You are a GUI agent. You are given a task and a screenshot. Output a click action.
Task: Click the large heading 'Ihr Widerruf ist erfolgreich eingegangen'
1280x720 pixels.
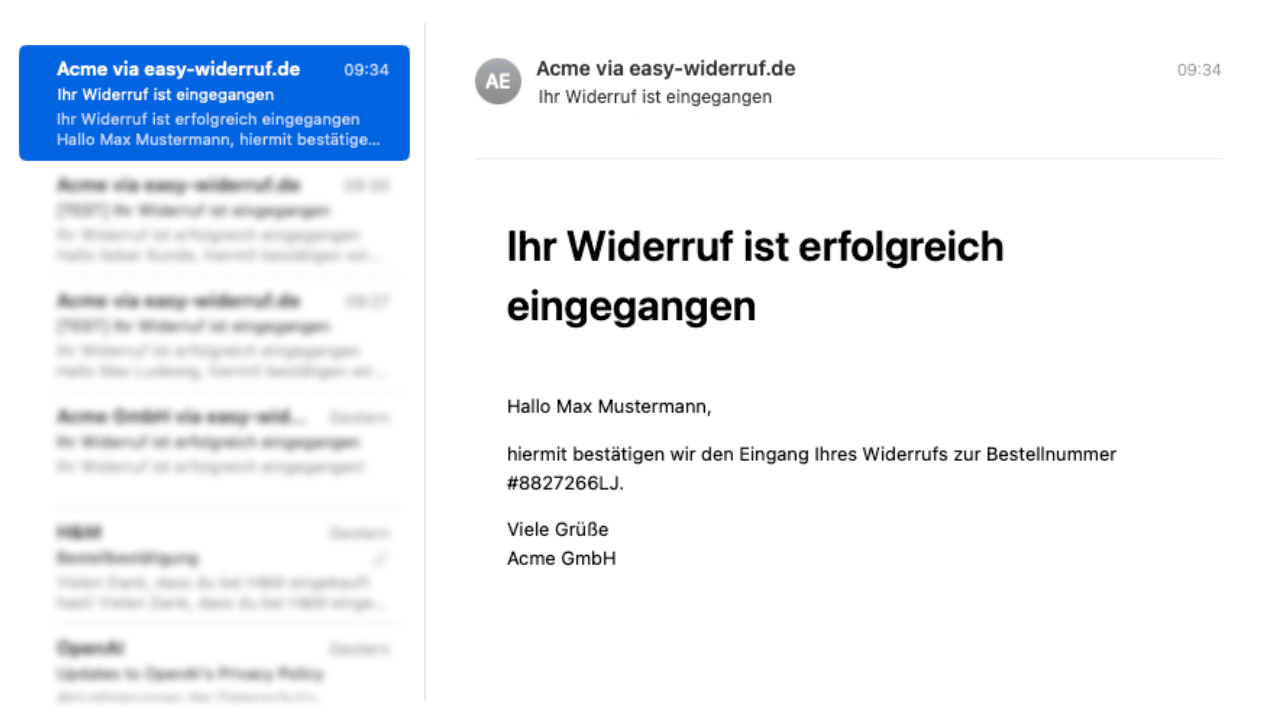[754, 276]
